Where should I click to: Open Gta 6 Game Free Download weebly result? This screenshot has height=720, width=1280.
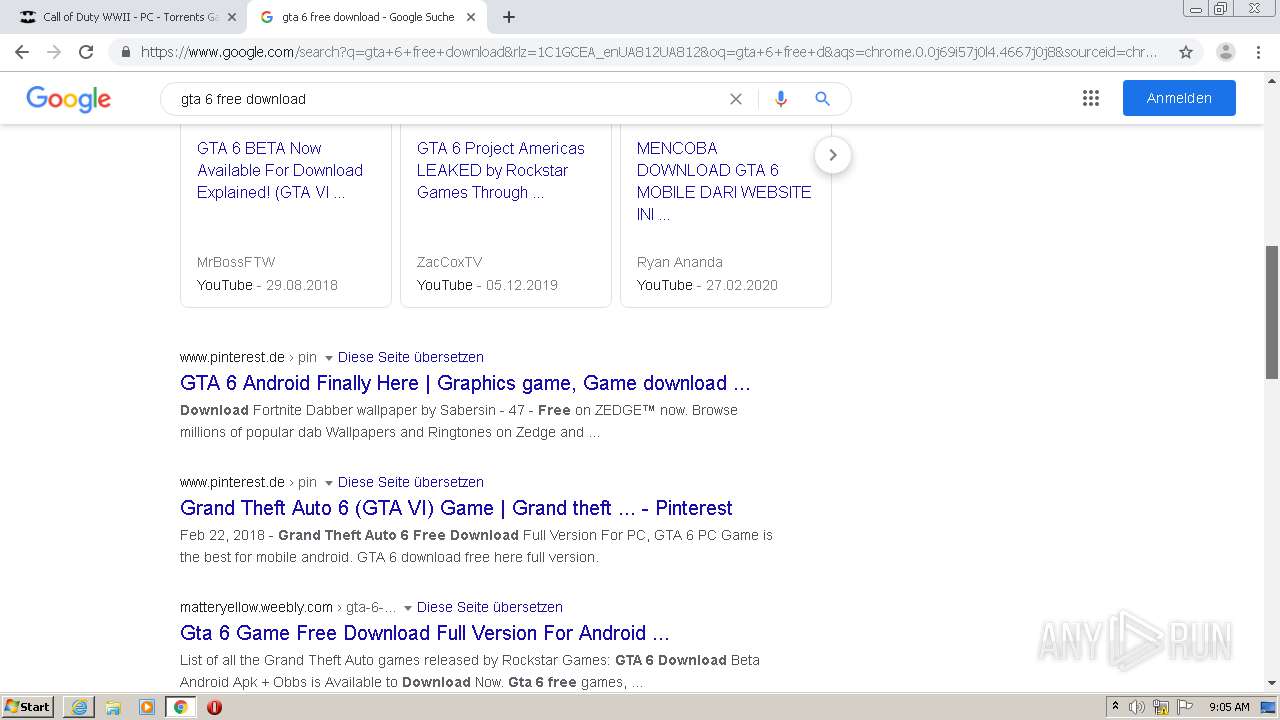(x=425, y=633)
